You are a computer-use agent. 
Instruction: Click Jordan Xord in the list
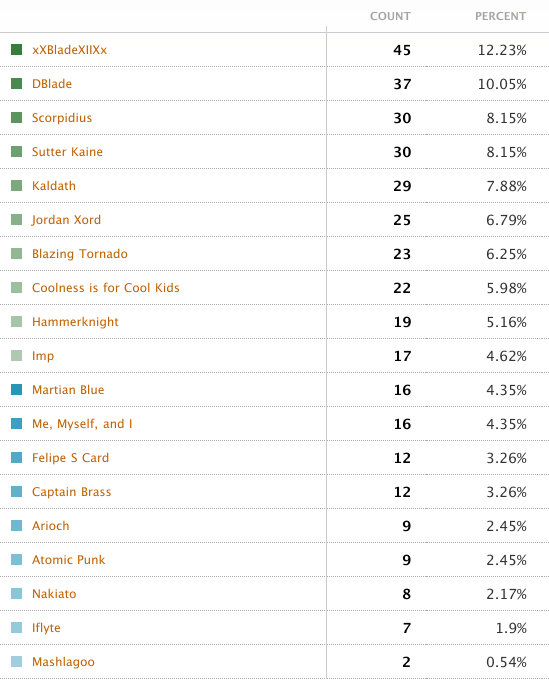tap(66, 220)
